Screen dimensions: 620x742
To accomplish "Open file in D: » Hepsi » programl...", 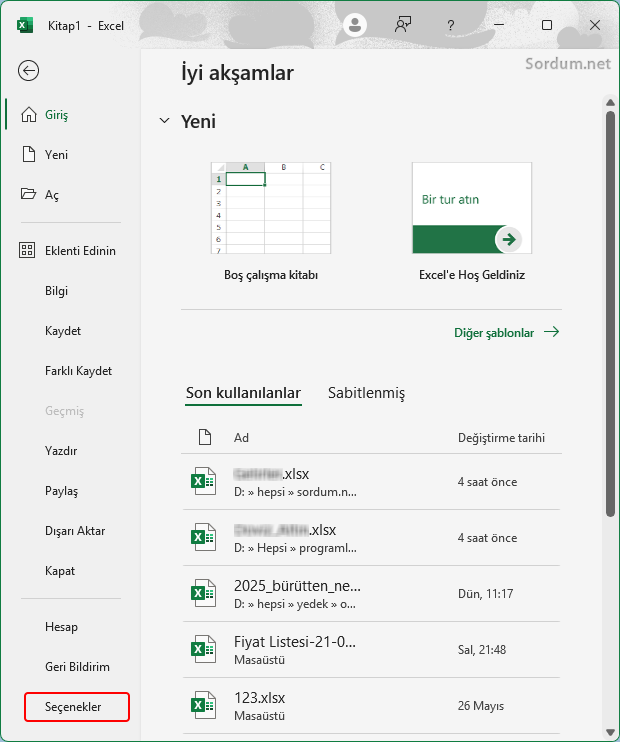I will tap(371, 538).
